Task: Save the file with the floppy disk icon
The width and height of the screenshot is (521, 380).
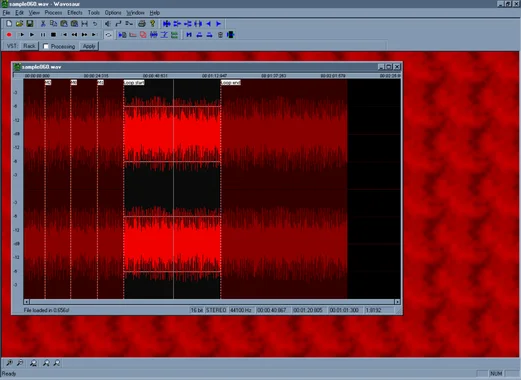Action: coord(30,24)
